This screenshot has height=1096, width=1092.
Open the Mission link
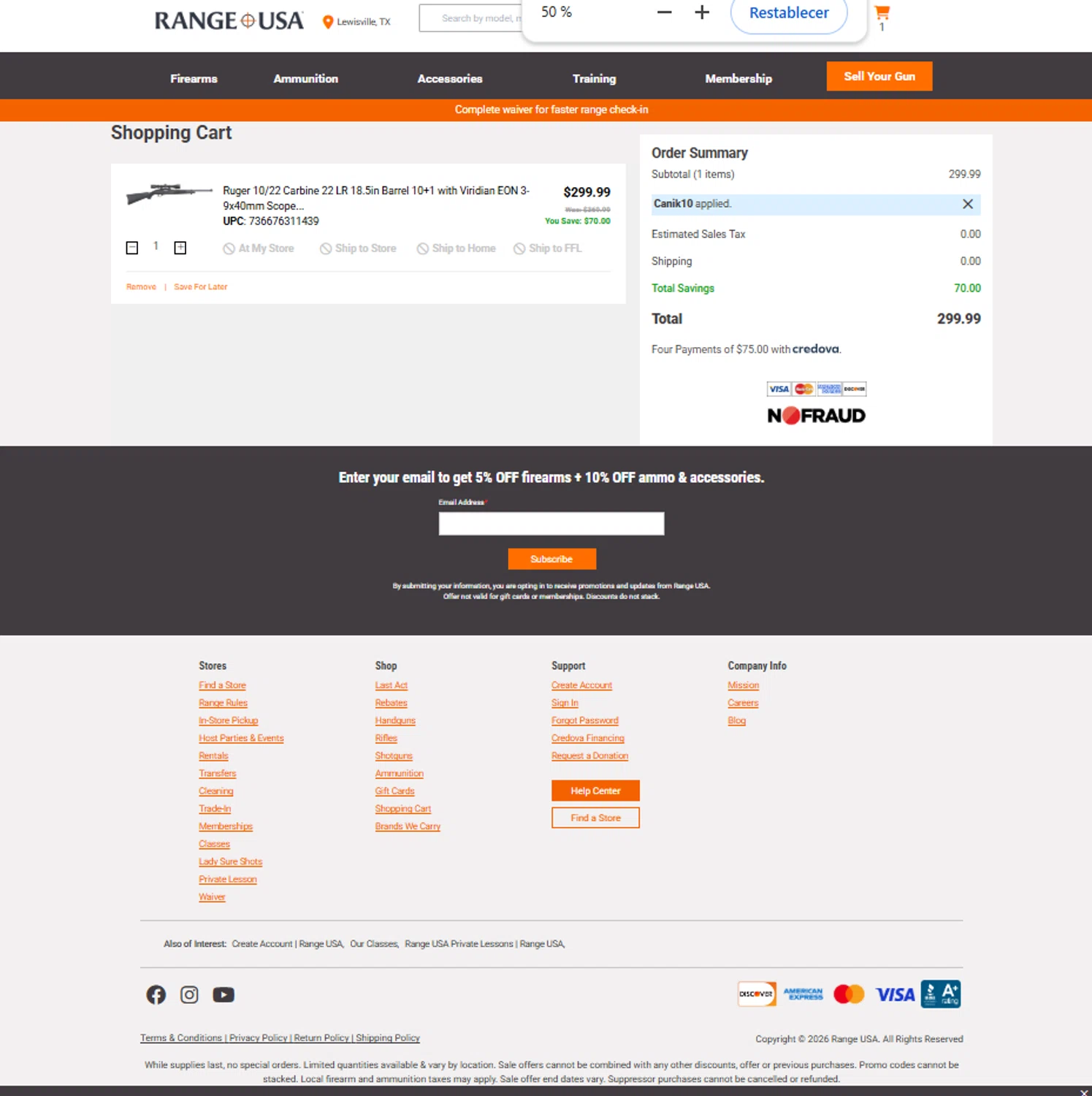tap(743, 685)
